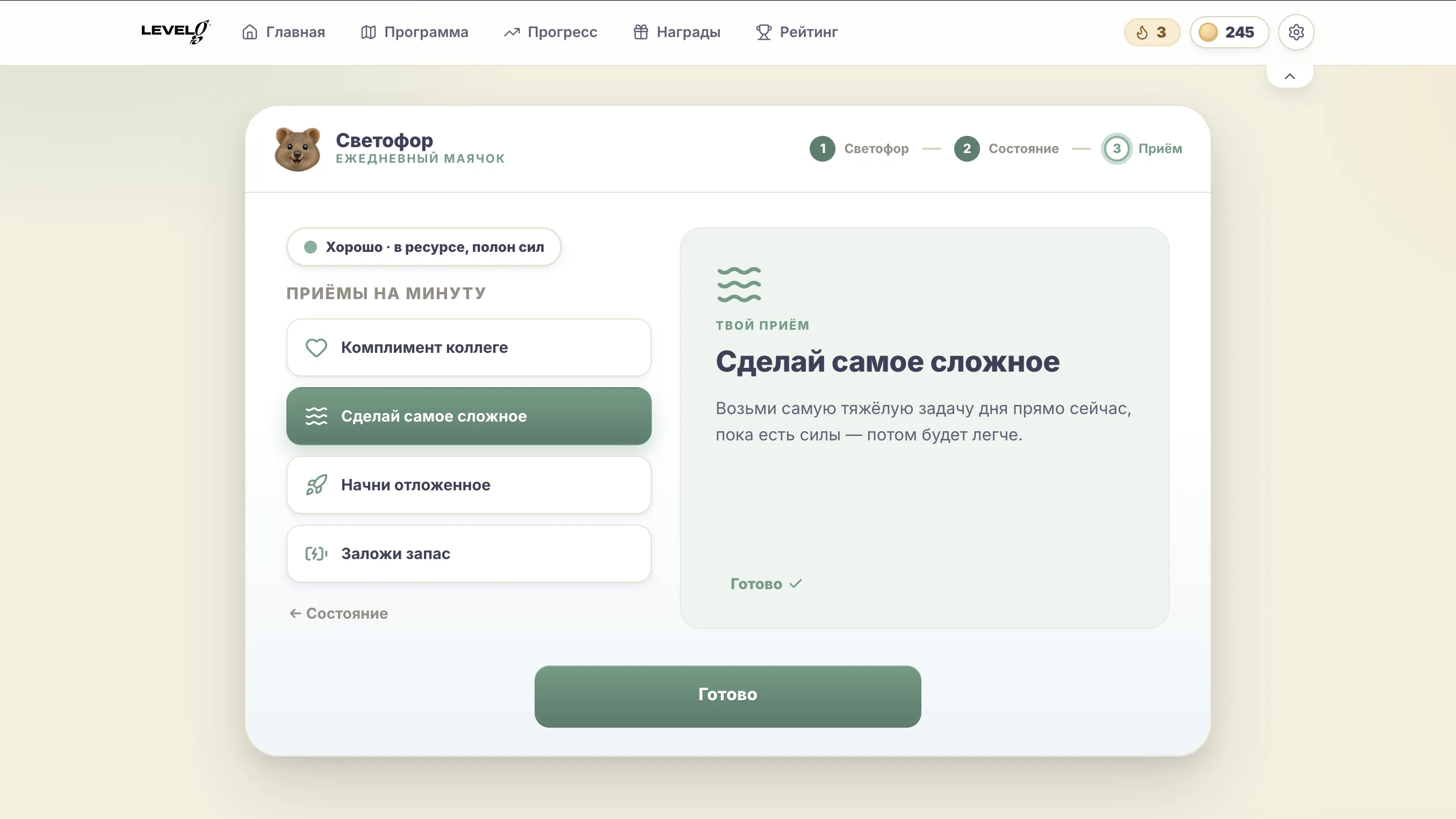Screen dimensions: 1456x819
Task: Click the status chip Хорошо · в ресурсе
Action: 424,247
